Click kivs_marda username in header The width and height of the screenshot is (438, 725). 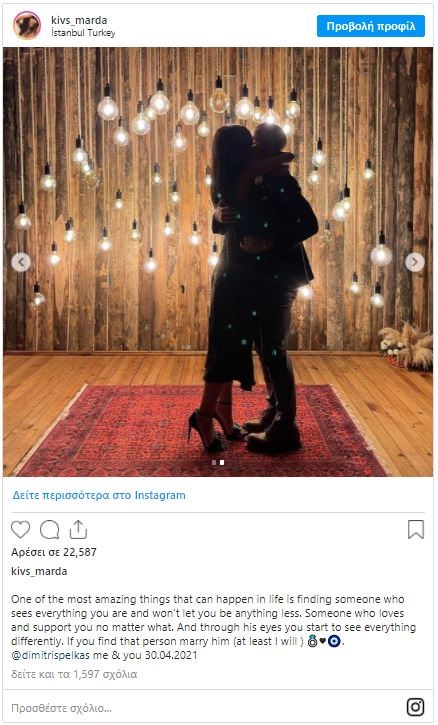point(79,20)
